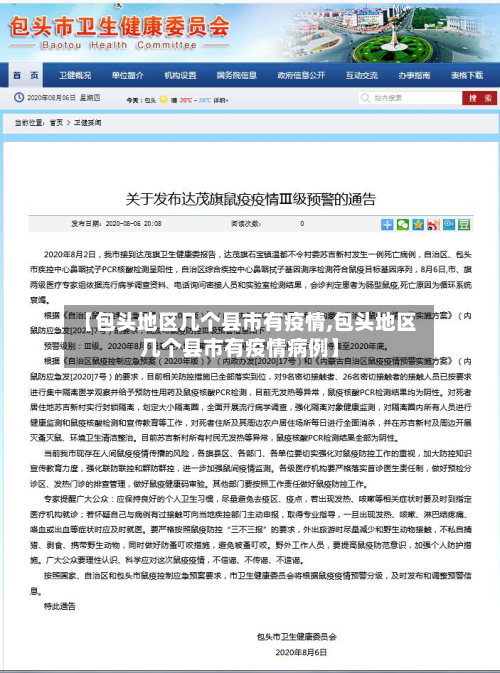Click the notice title 关于发布达茂旗鼠疫疫情Ⅲ级预警的通告
500x673 pixels.
coord(251,199)
